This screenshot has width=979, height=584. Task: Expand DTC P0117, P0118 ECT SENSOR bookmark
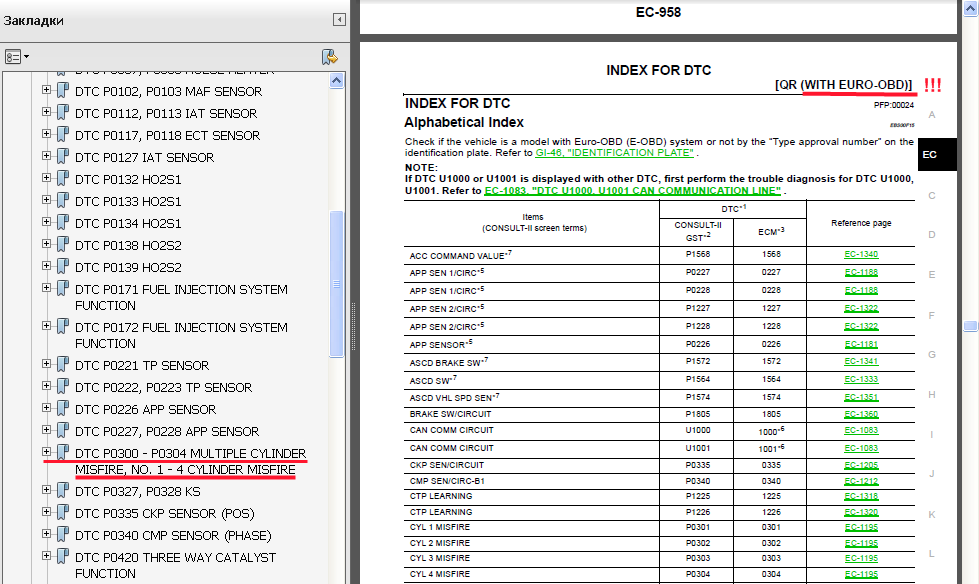point(46,134)
